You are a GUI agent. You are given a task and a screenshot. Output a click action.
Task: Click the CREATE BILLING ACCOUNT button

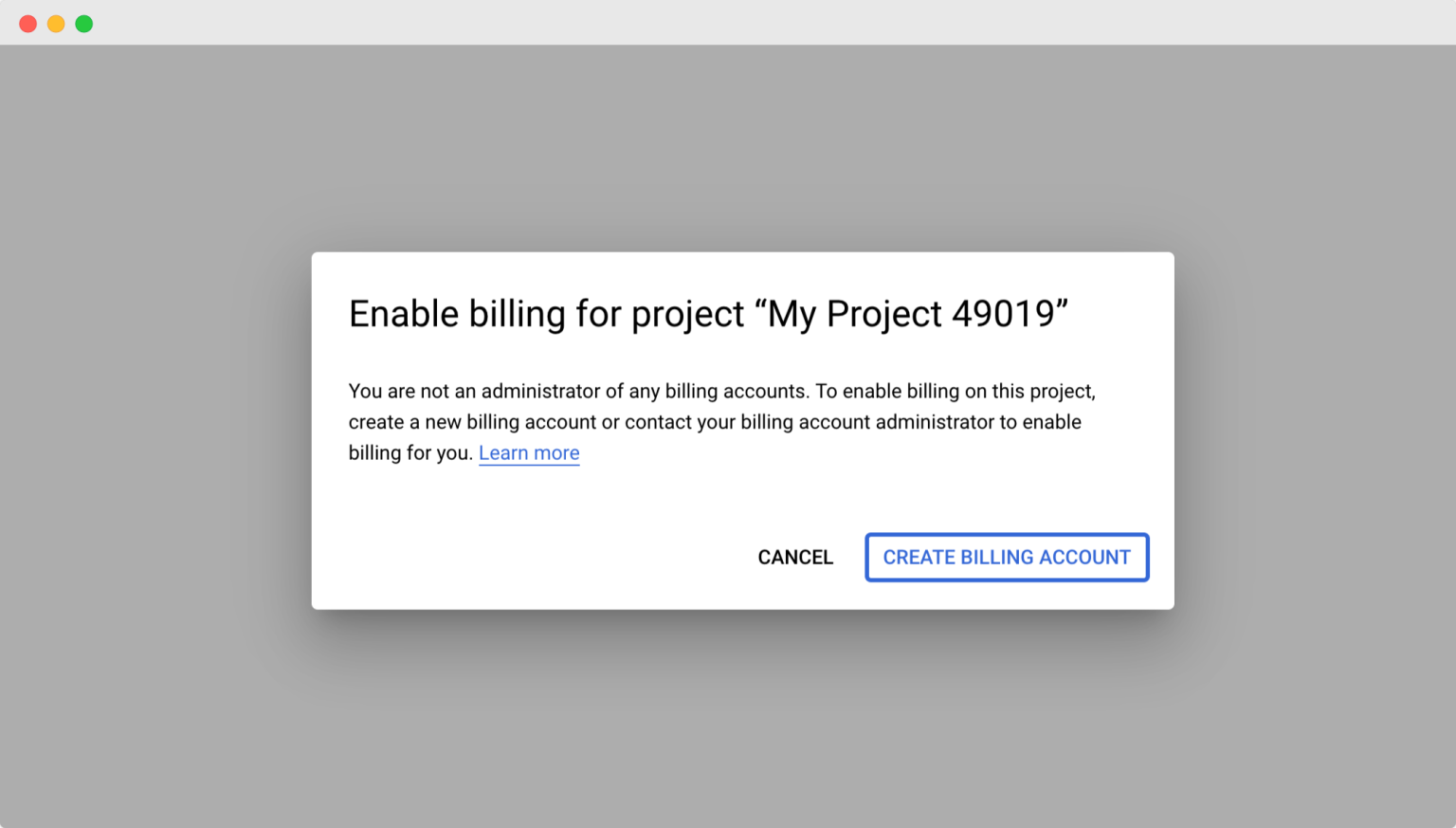point(1007,557)
